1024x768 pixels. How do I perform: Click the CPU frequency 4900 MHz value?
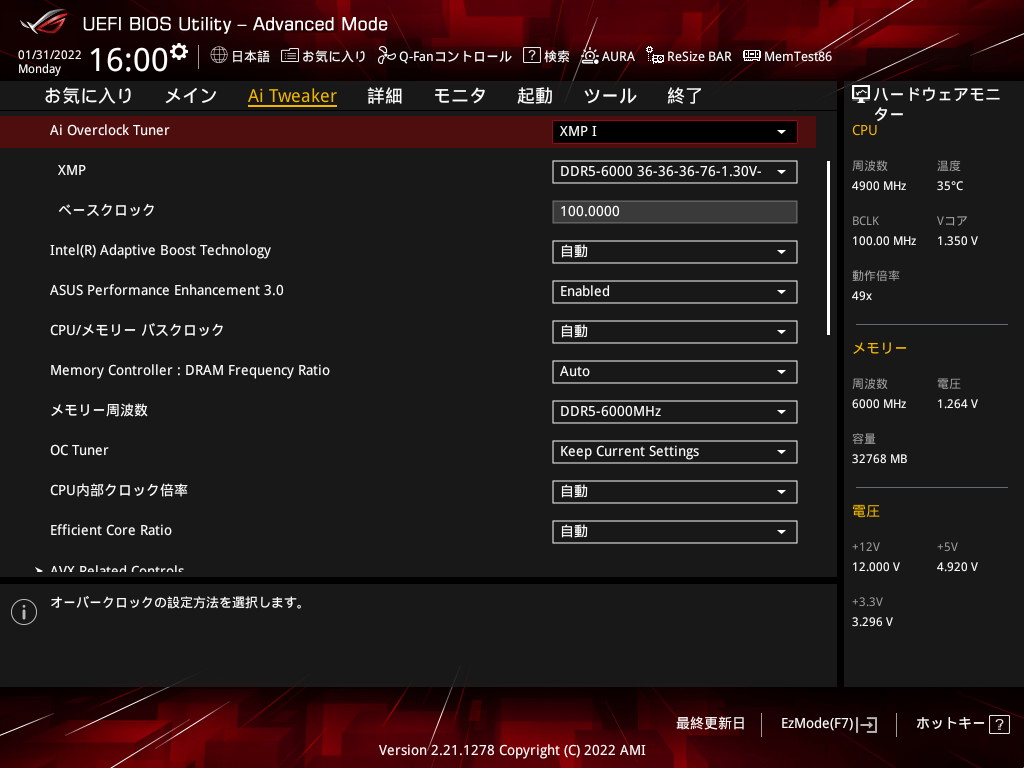879,186
